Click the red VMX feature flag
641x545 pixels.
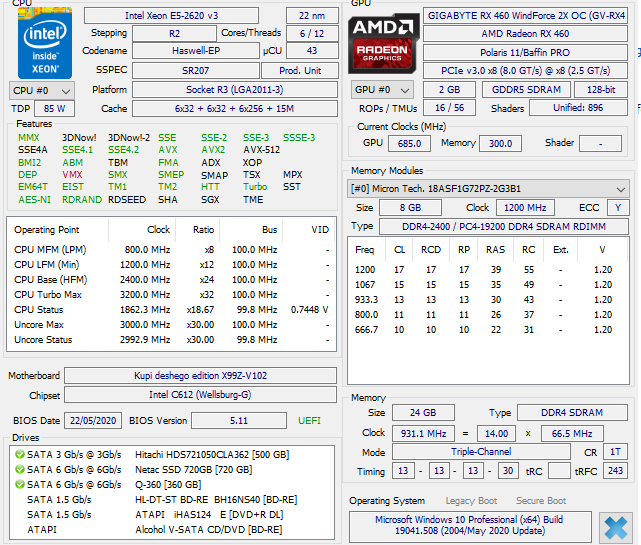tap(72, 175)
